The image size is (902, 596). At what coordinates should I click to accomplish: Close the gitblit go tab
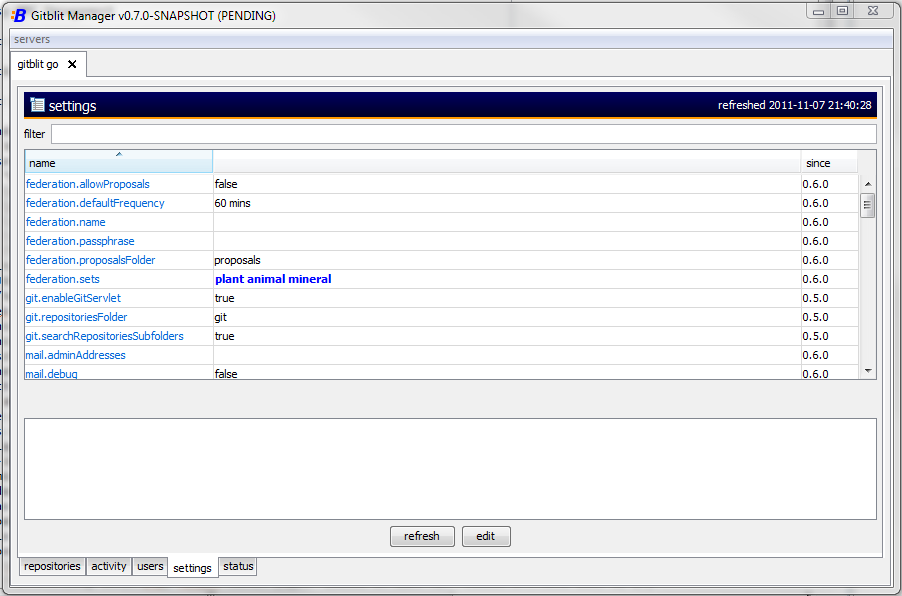click(72, 64)
